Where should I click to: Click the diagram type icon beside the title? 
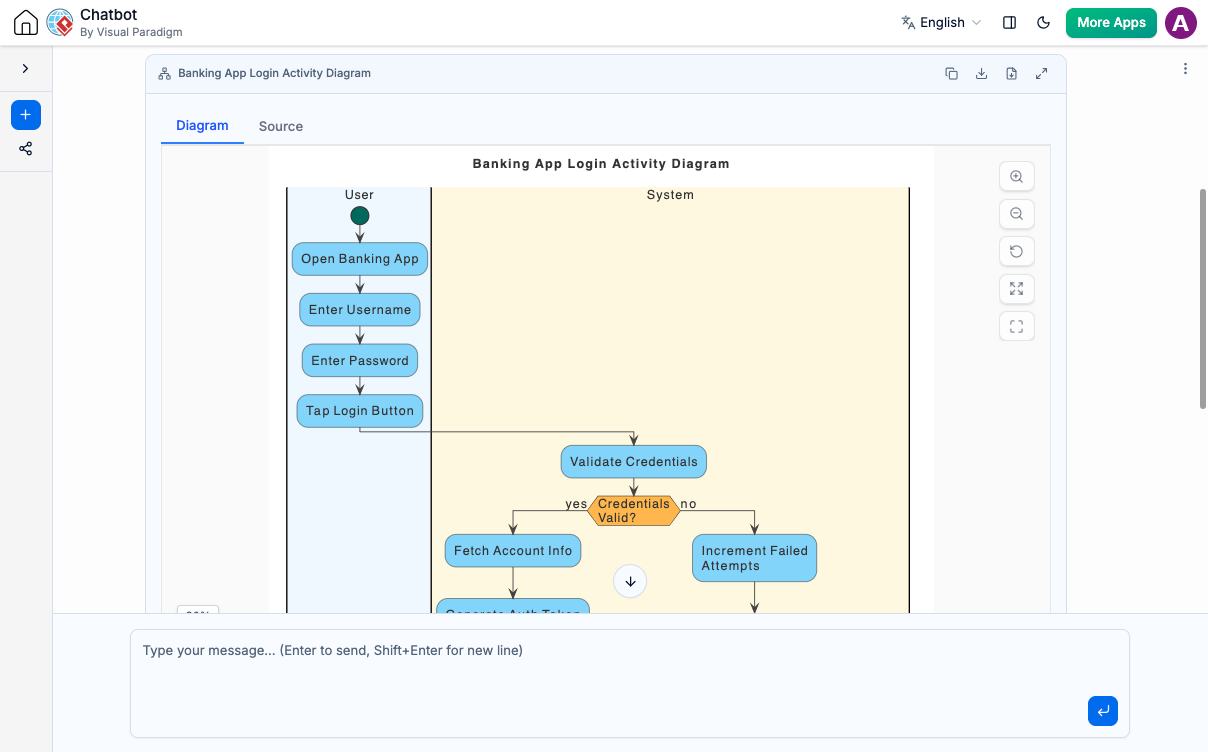(x=165, y=74)
